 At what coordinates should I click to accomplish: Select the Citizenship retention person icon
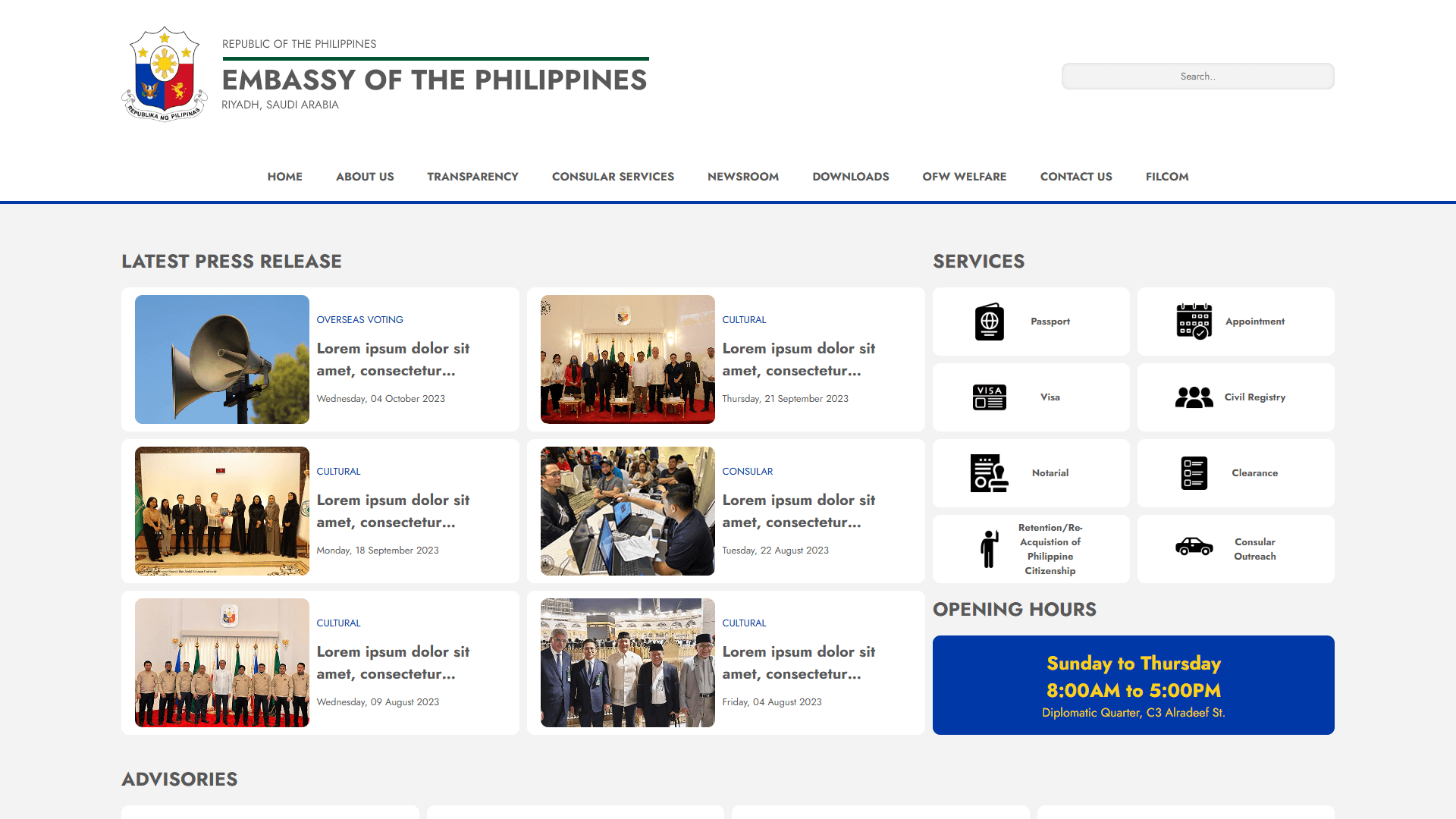coord(989,549)
